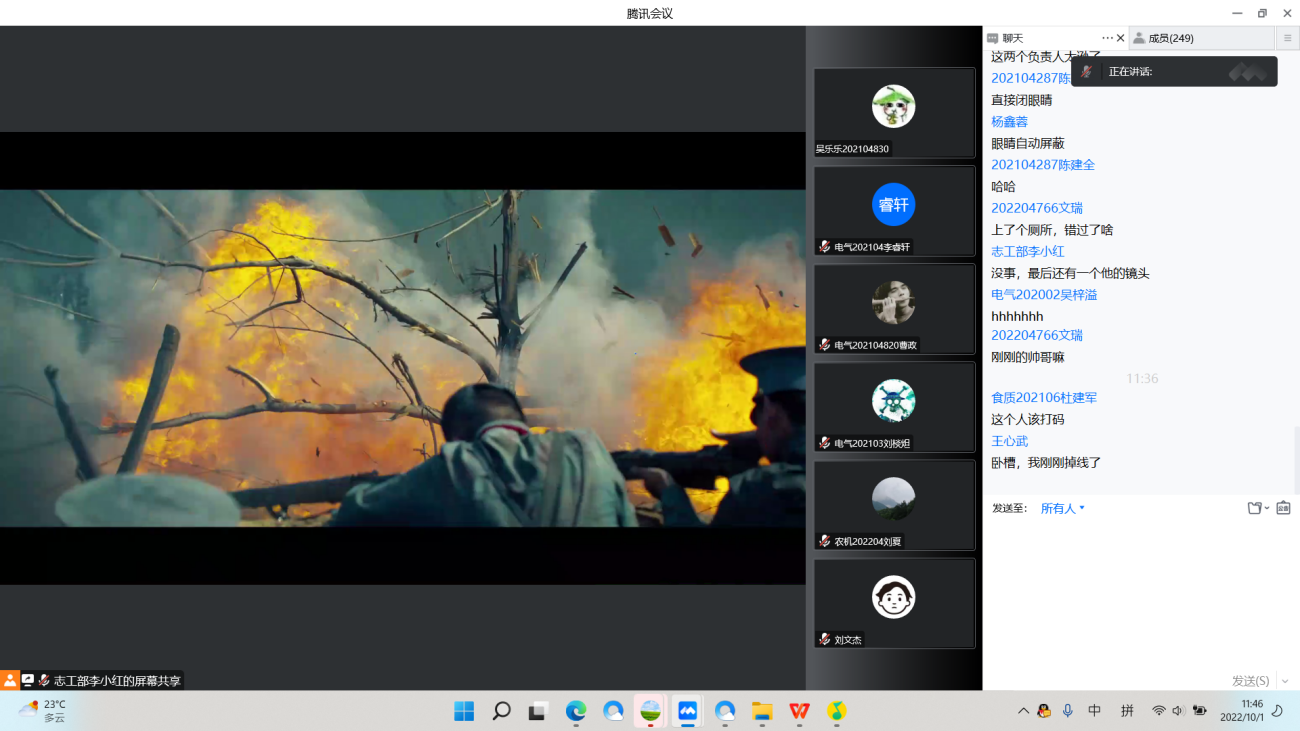Select the 睿轩 participant video tile
1300x731 pixels.
(x=894, y=211)
